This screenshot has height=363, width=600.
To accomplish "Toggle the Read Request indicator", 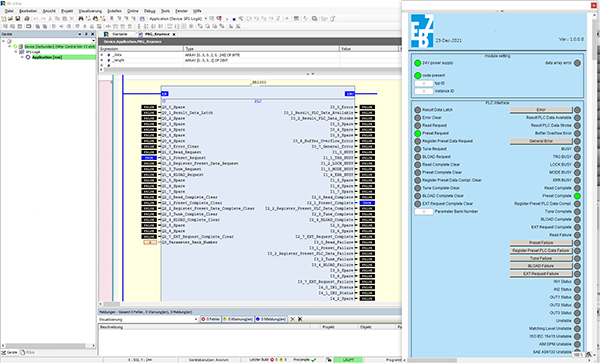I will (x=417, y=125).
